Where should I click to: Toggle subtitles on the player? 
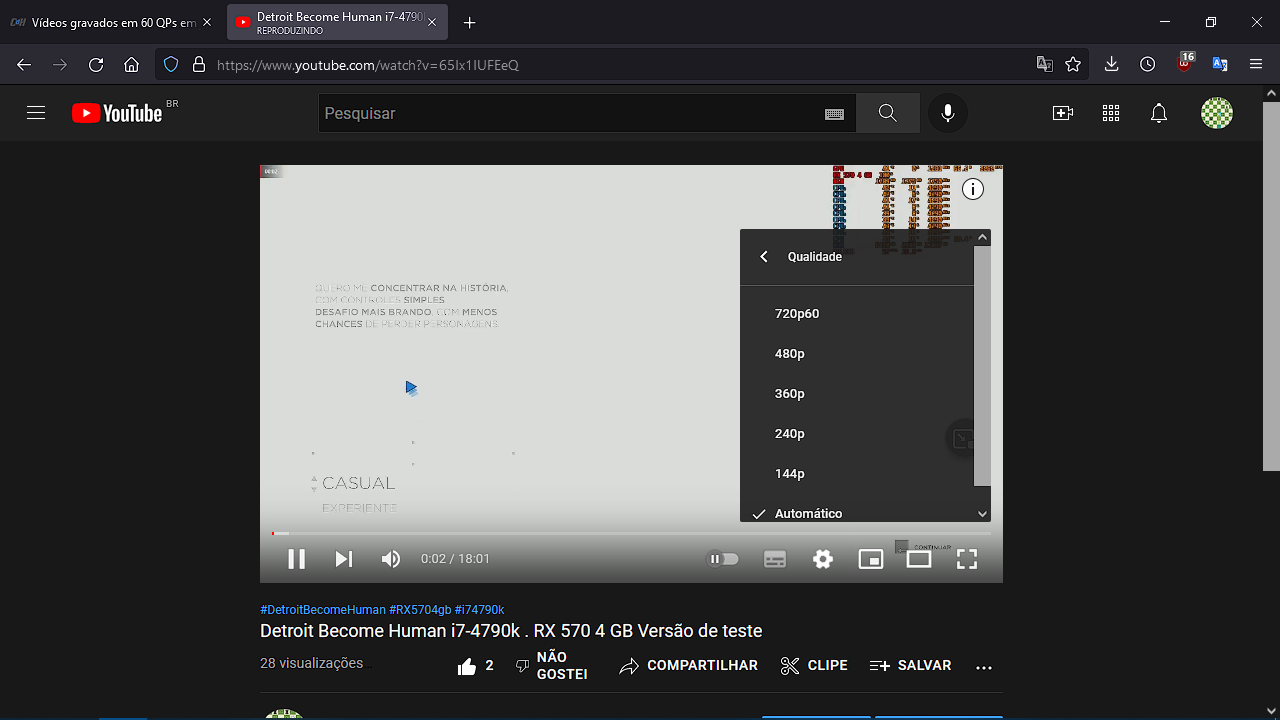coord(775,559)
